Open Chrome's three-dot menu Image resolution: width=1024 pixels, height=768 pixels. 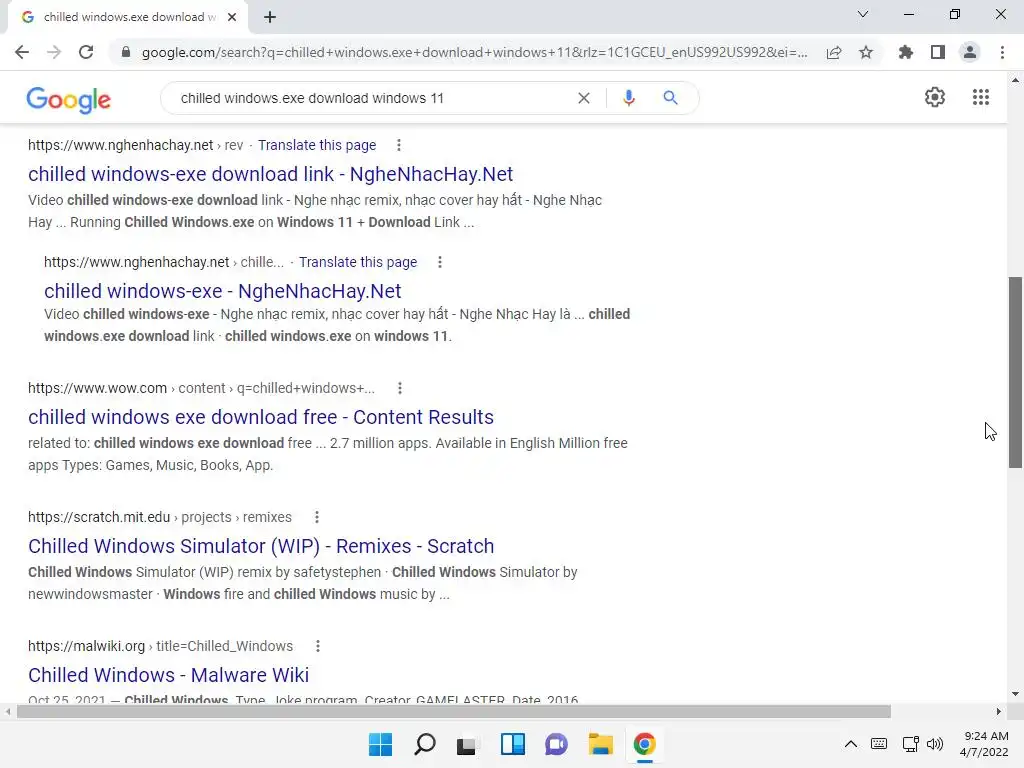(x=1002, y=52)
